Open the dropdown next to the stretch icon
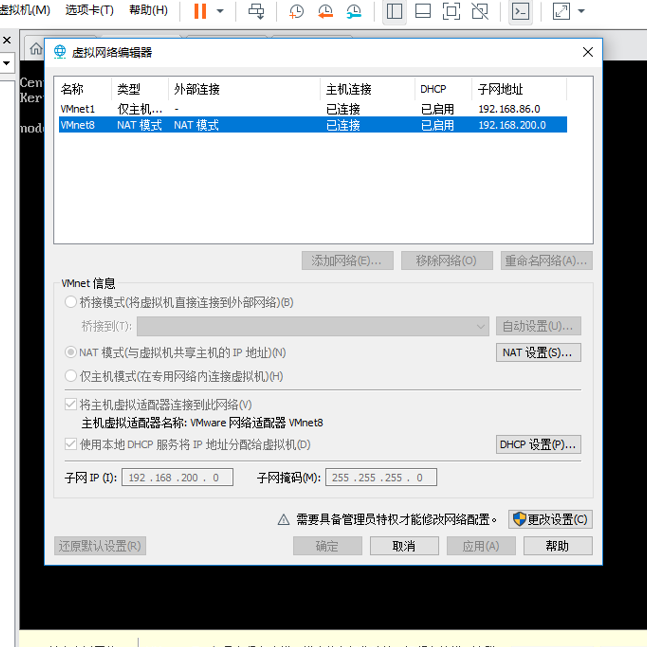647x647 pixels. 581,11
